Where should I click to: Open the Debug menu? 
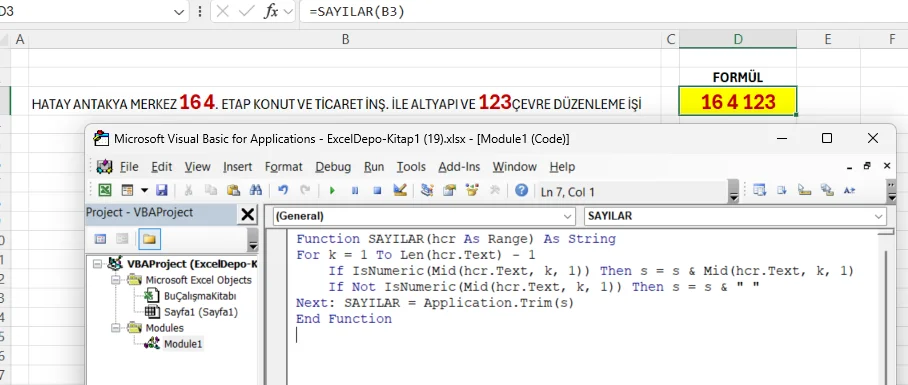point(333,167)
